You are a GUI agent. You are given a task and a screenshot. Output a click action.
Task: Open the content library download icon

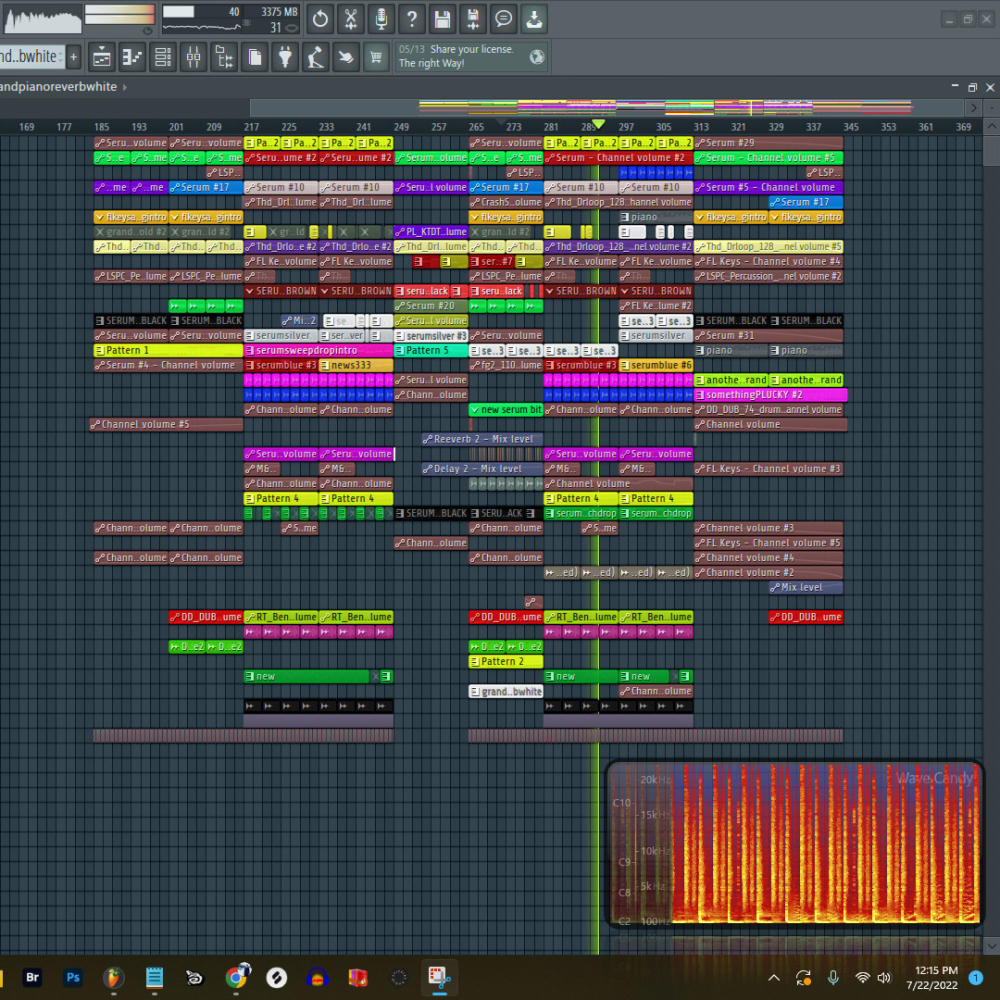point(534,19)
